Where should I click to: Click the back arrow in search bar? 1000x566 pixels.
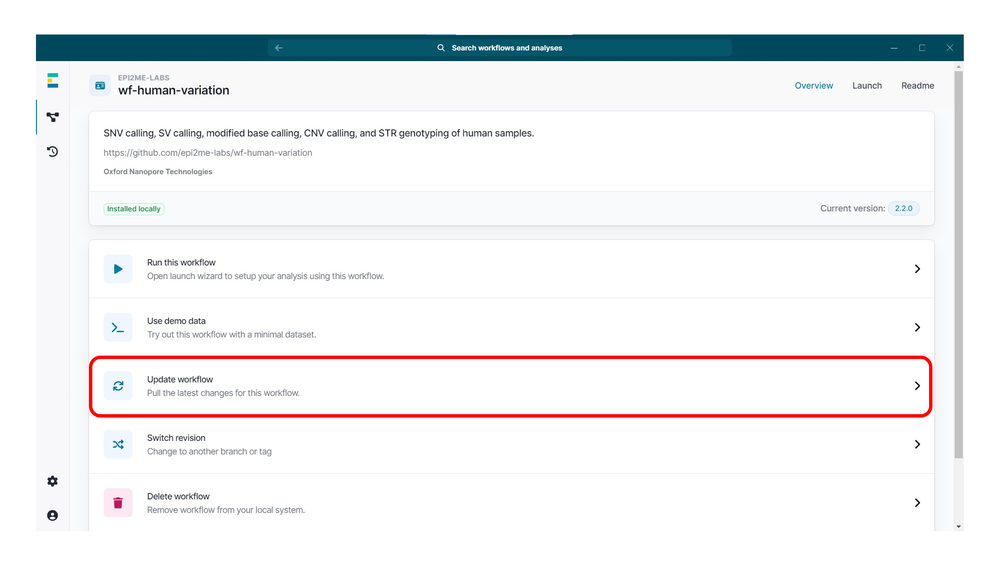coord(279,48)
